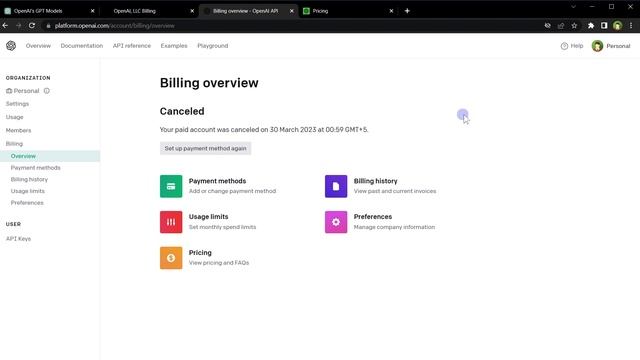640x360 pixels.
Task: Click the share page icon in address bar
Action: pos(561,26)
